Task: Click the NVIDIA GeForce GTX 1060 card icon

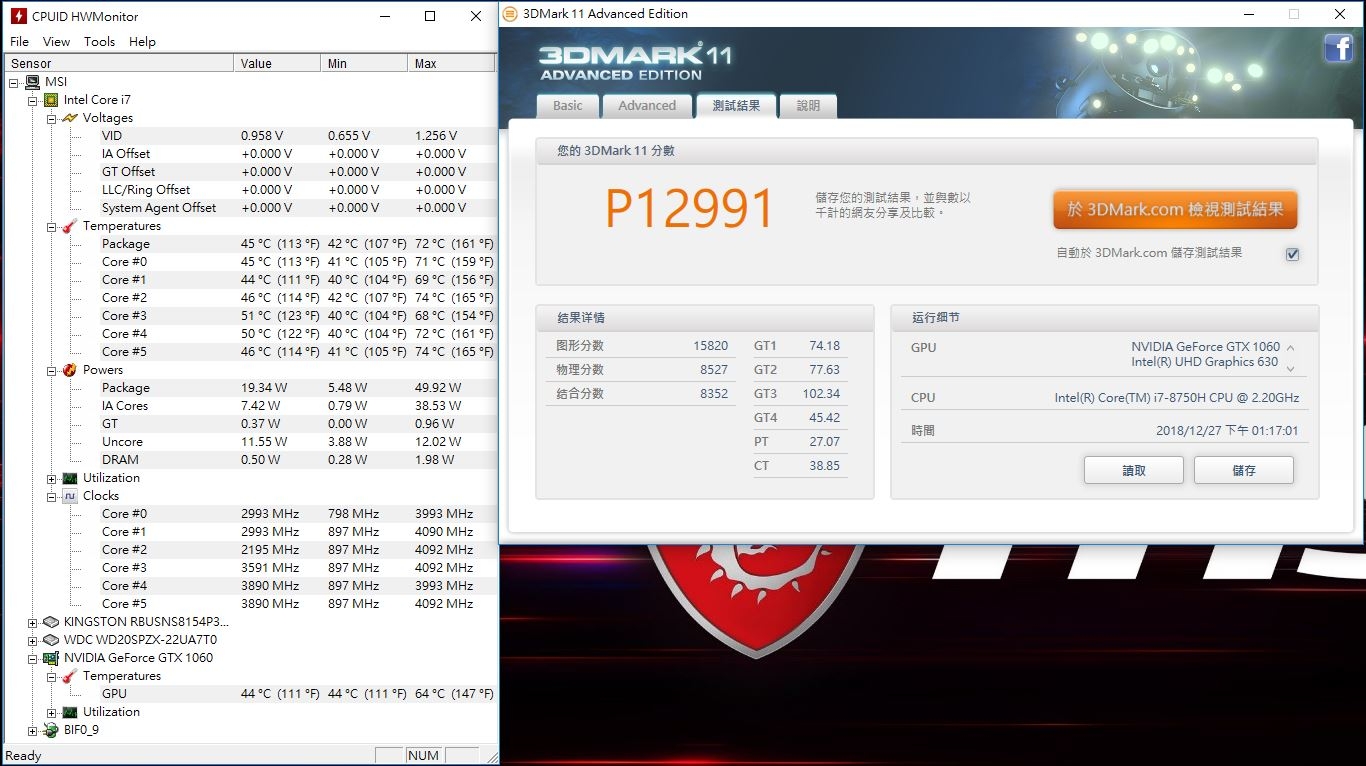Action: point(51,658)
